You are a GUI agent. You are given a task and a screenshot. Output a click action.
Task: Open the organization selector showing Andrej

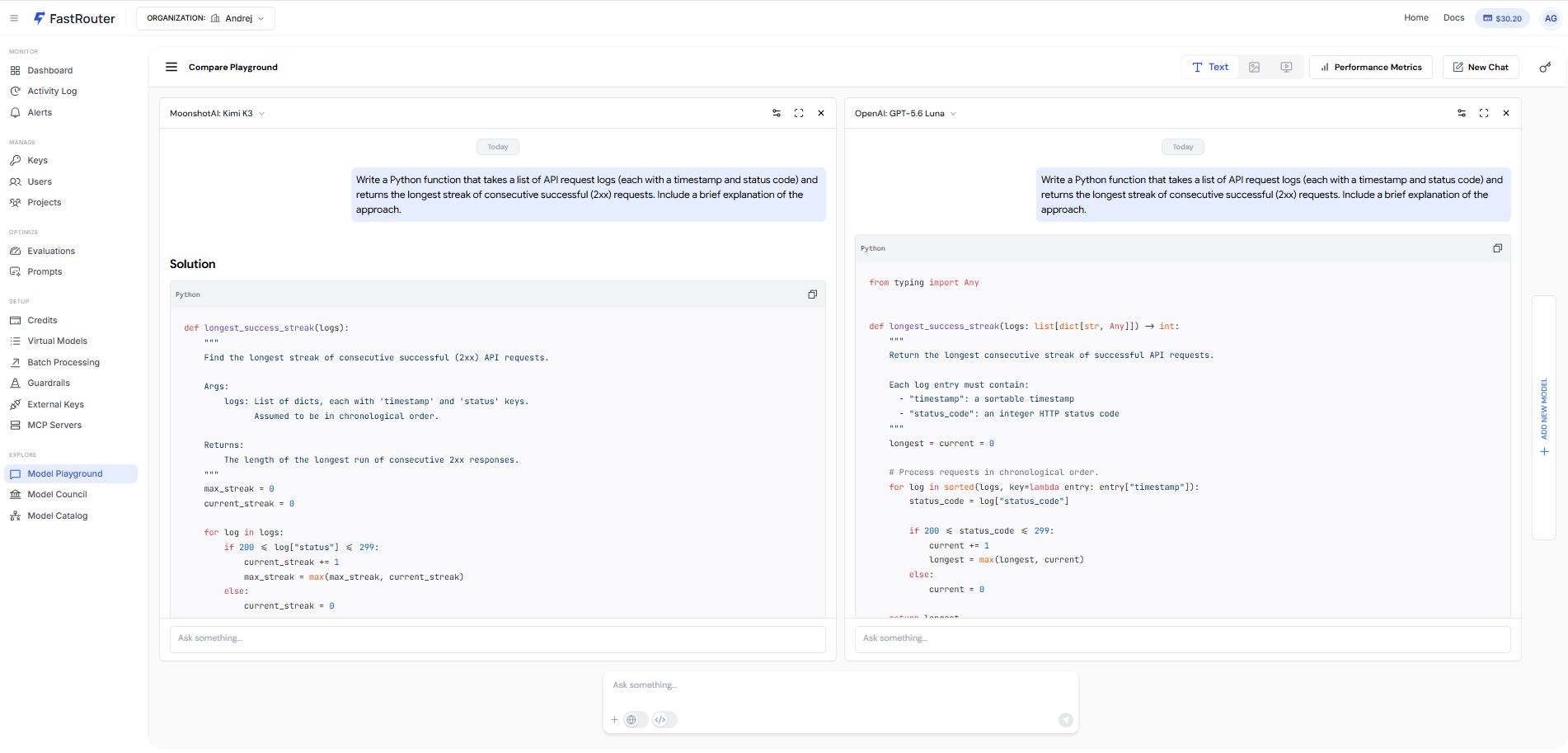205,18
